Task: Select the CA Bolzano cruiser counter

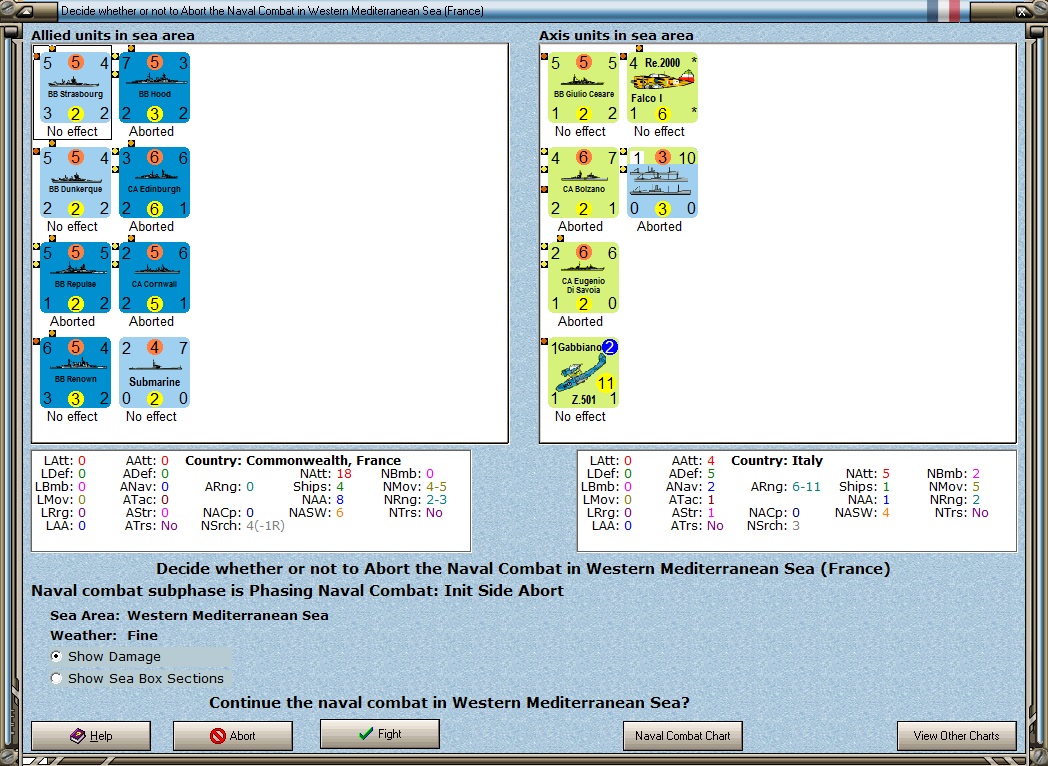Action: tap(583, 182)
